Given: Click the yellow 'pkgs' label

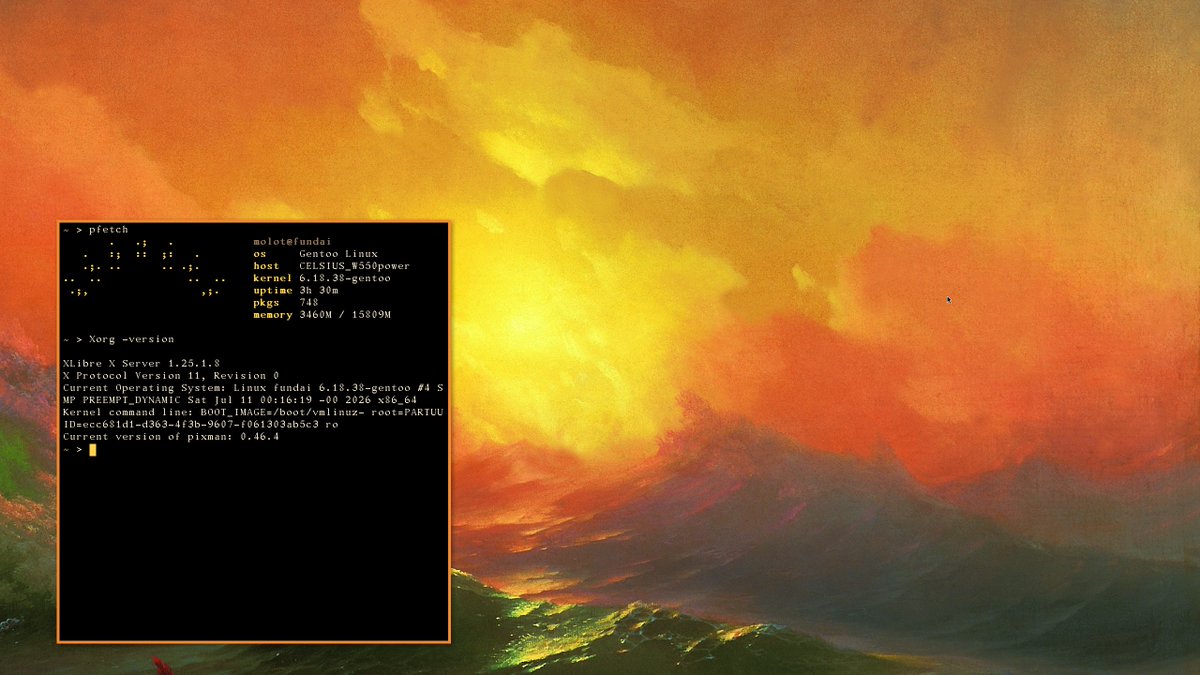Looking at the screenshot, I should click(266, 302).
